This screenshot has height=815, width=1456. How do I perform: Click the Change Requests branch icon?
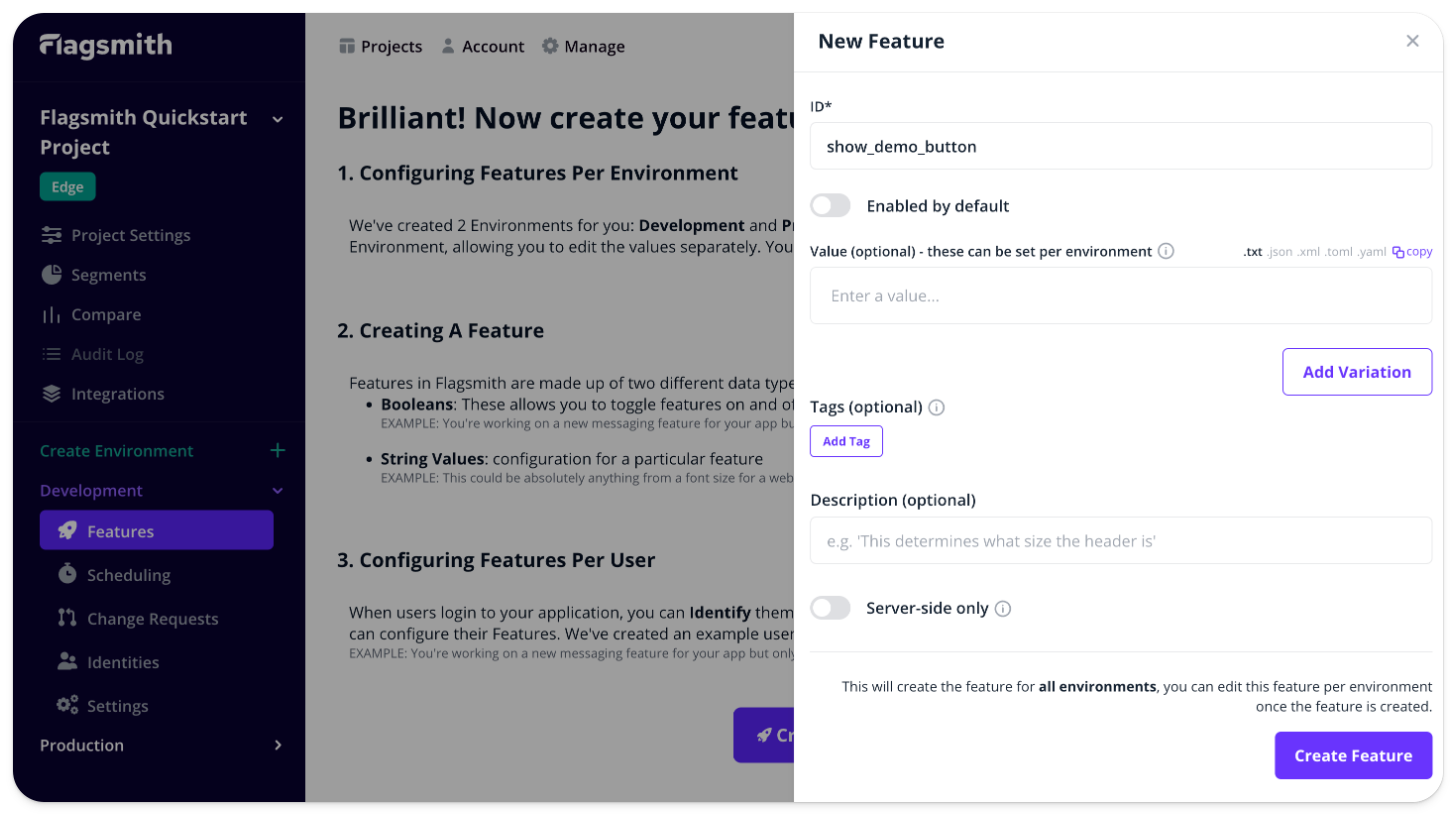[x=67, y=618]
